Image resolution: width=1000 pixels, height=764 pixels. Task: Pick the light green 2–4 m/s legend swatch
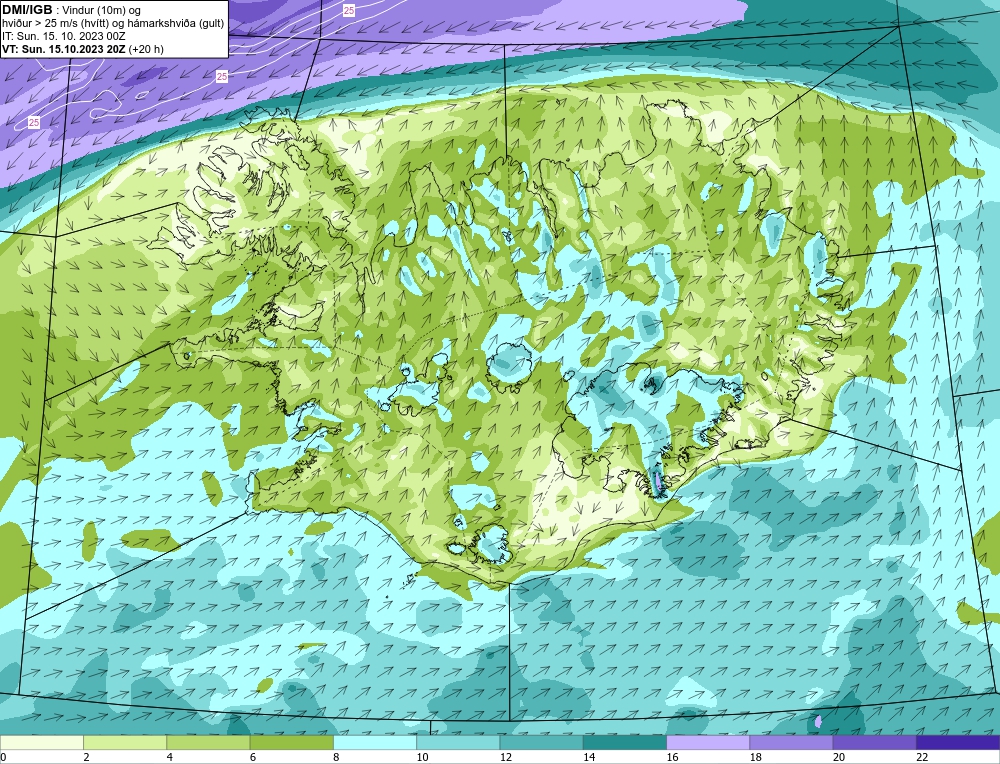tap(125, 742)
